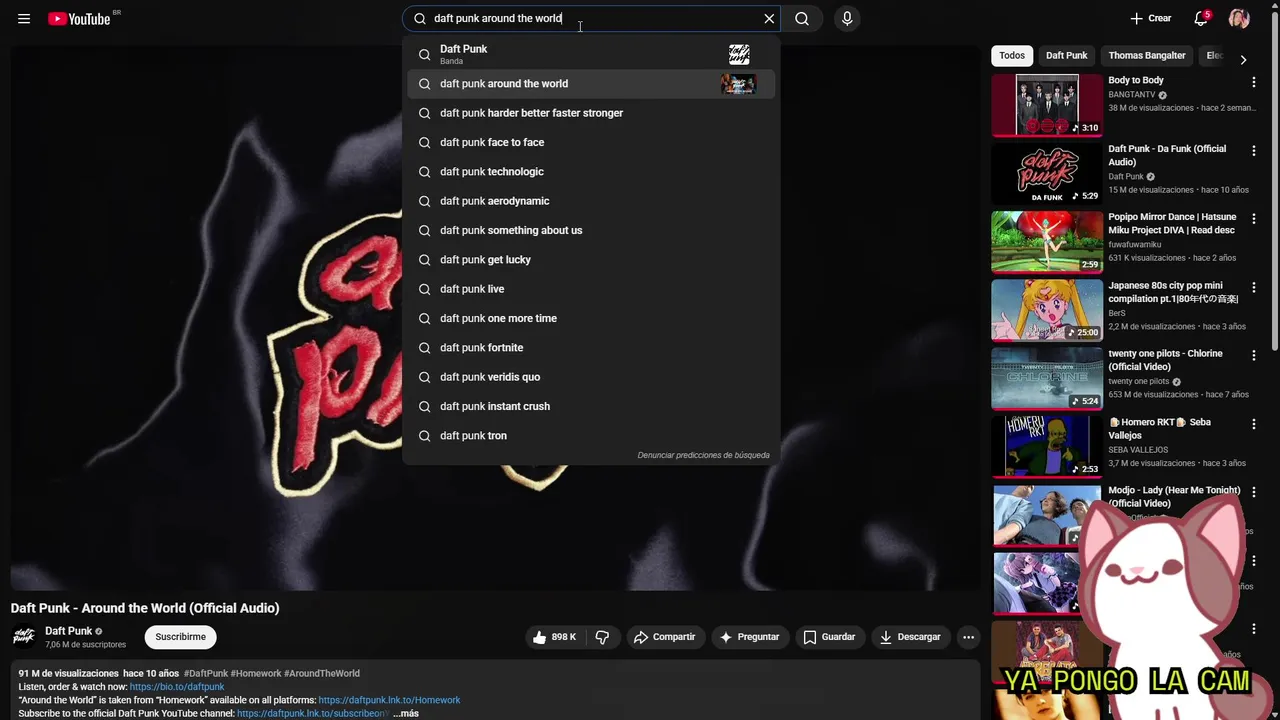Open options for Da Funk video
This screenshot has height=720, width=1280.
pos(1253,150)
